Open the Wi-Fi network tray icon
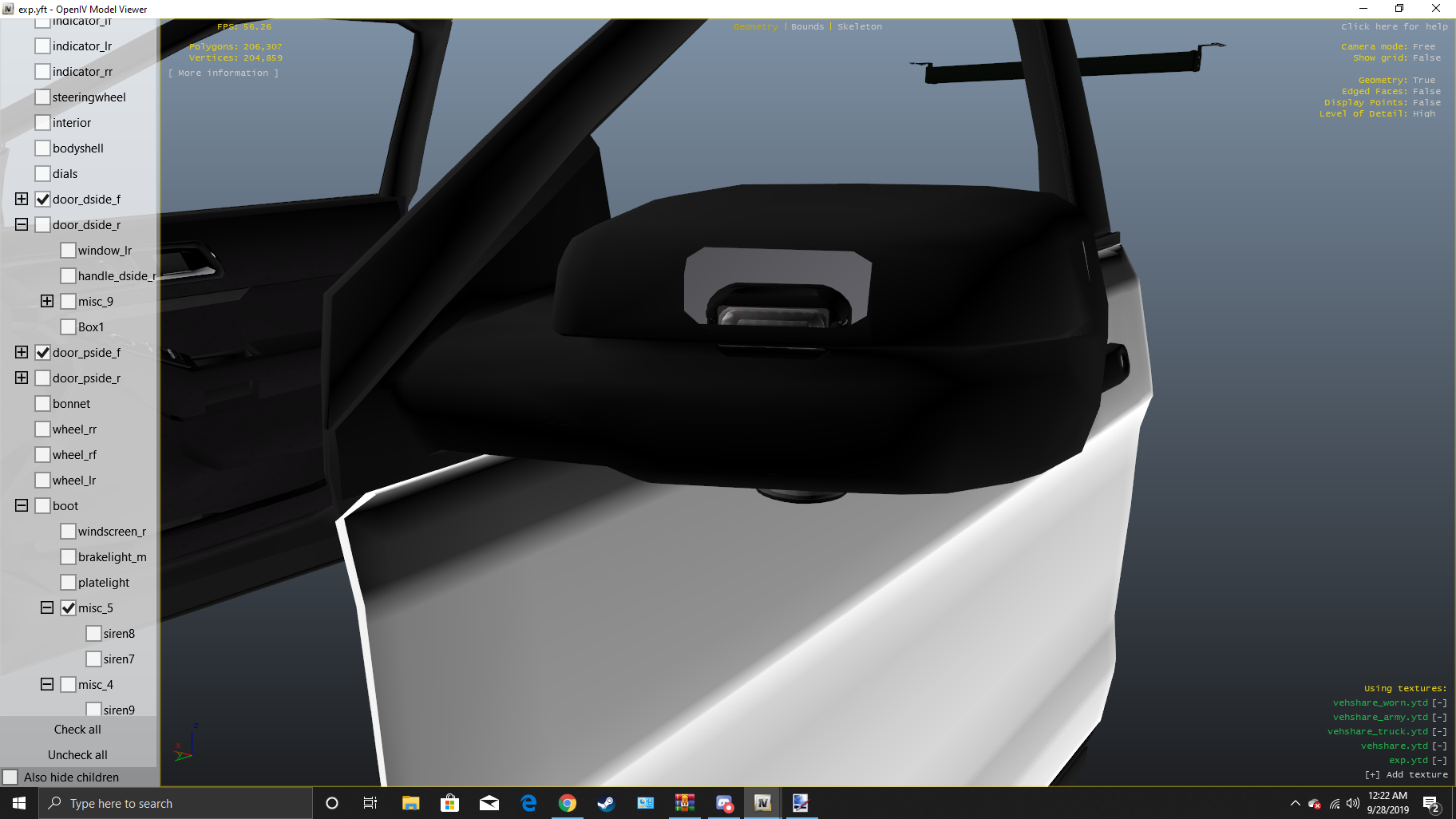Image resolution: width=1456 pixels, height=819 pixels. [1334, 804]
